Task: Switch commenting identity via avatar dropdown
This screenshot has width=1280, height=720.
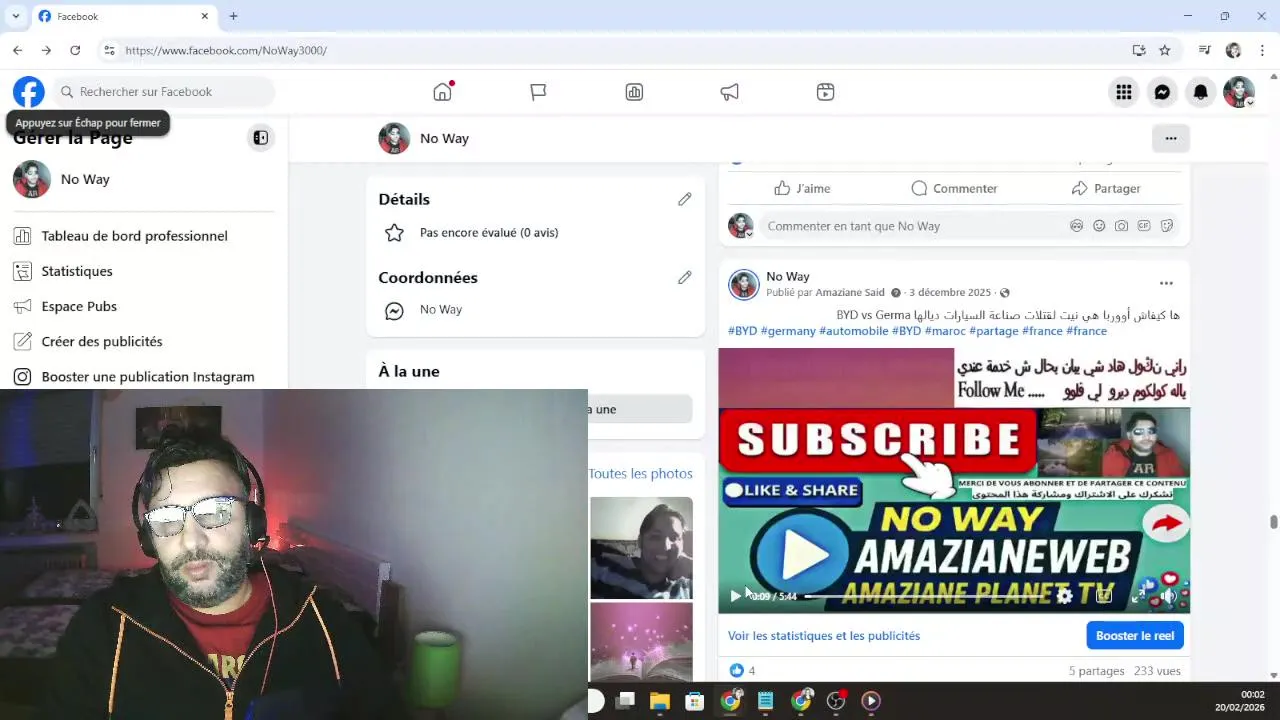Action: [x=741, y=226]
